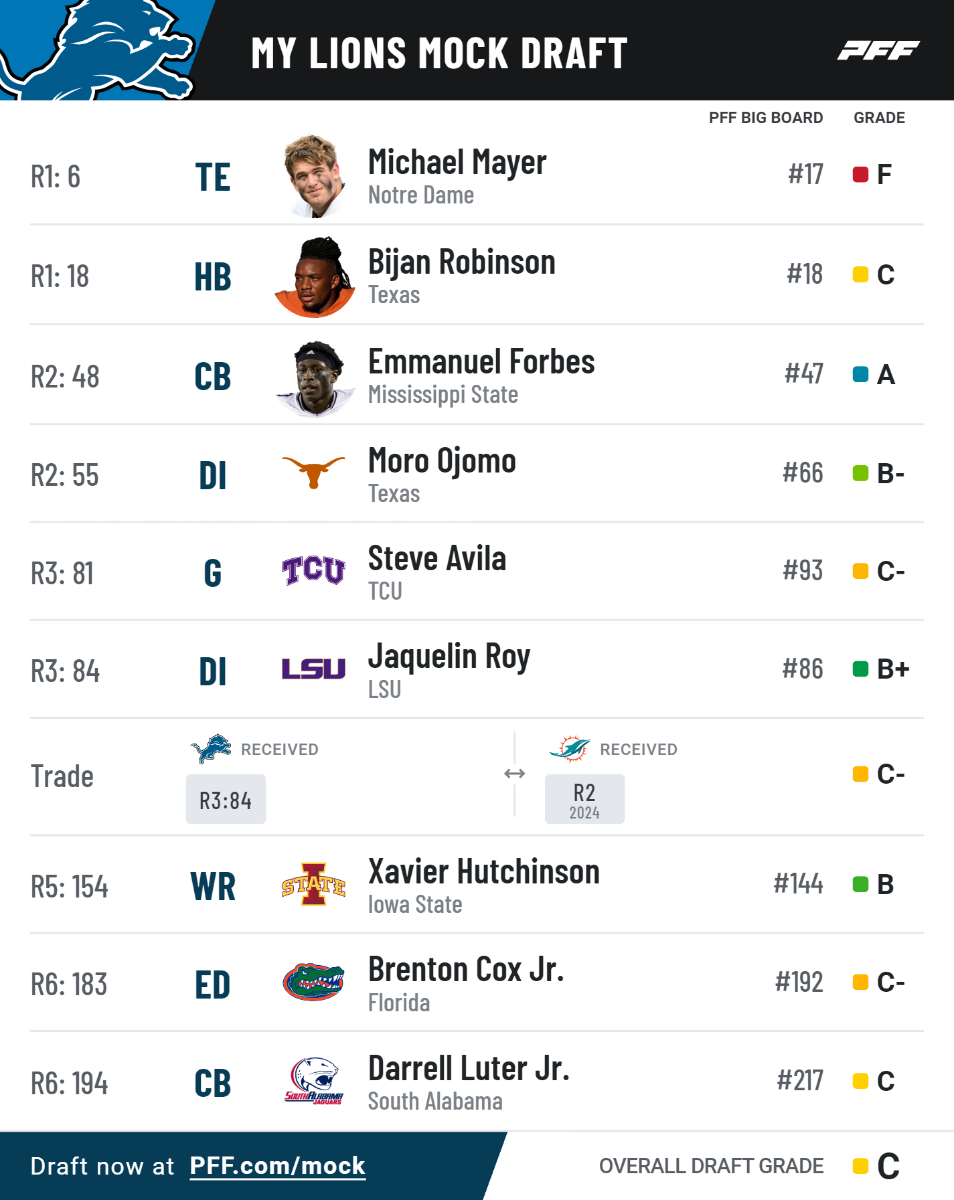Click the trade swap arrows icon
Screen dimensions: 954x1200
pos(514,774)
